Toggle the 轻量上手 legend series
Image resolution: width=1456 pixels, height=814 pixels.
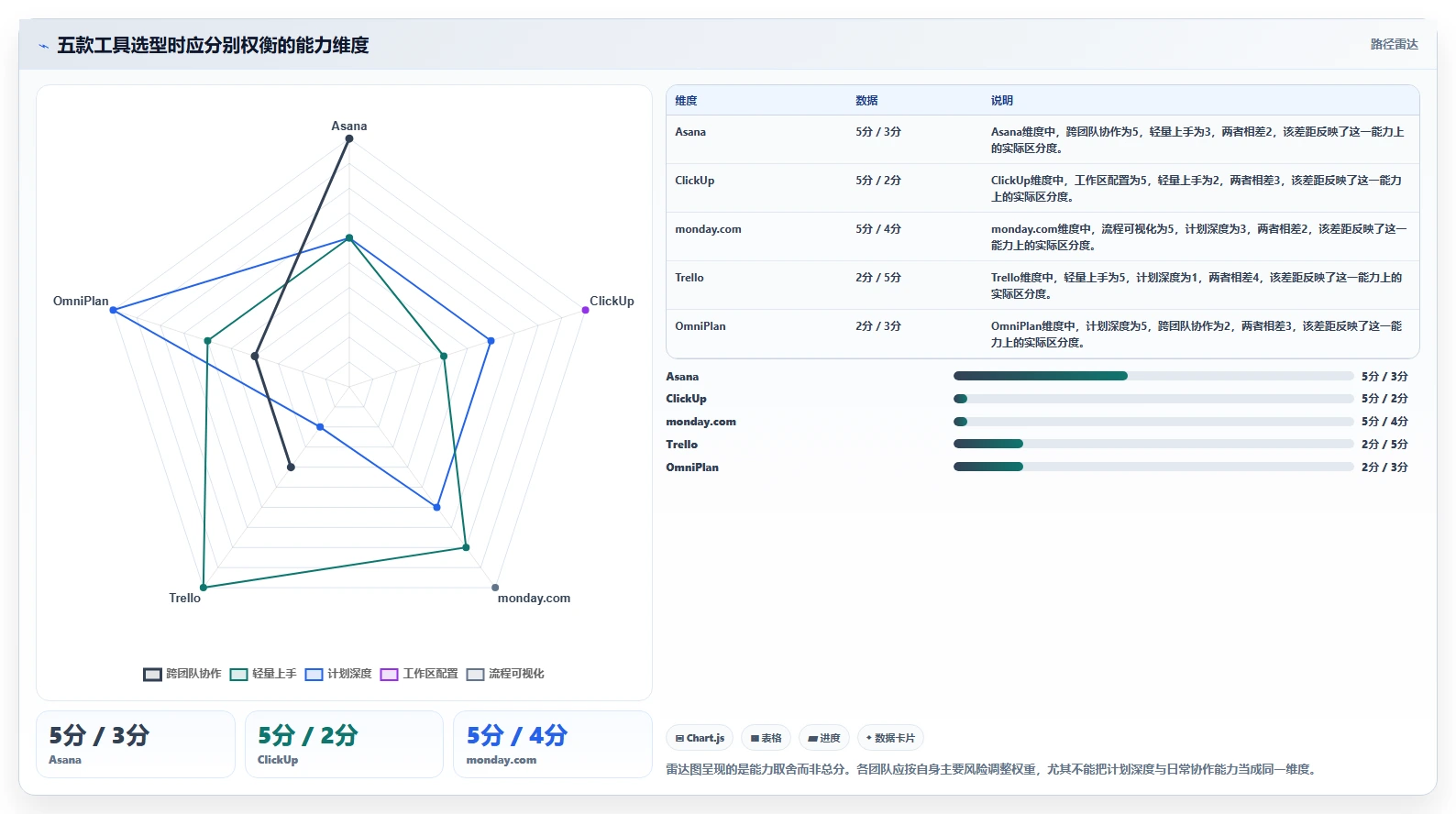pos(263,674)
